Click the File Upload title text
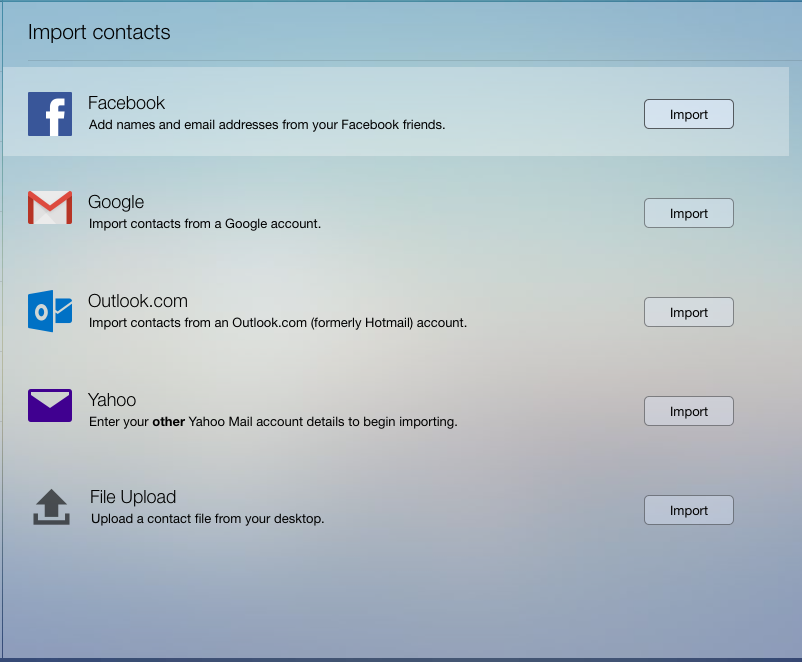The image size is (802, 662). [133, 497]
